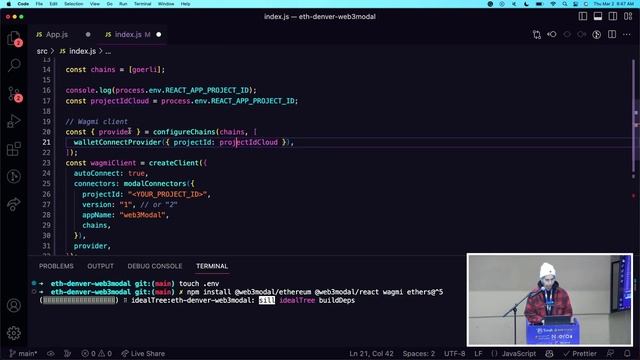Click the speaker webcam thumbnail
This screenshot has height=360, width=640.
point(550,300)
